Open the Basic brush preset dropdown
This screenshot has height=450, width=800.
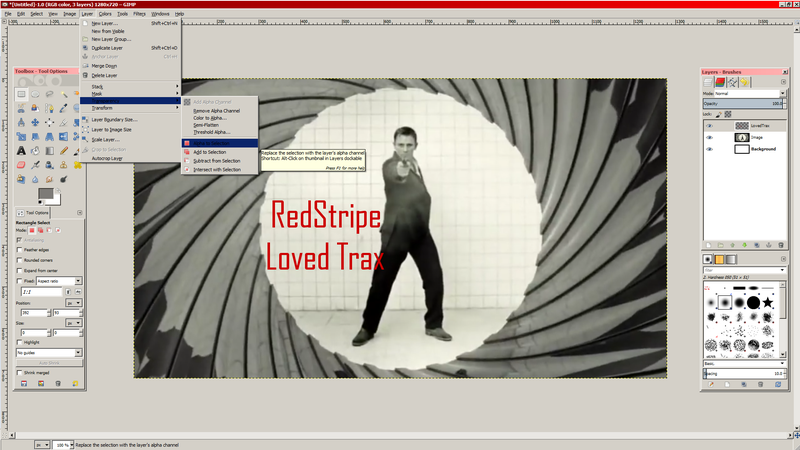[745, 364]
